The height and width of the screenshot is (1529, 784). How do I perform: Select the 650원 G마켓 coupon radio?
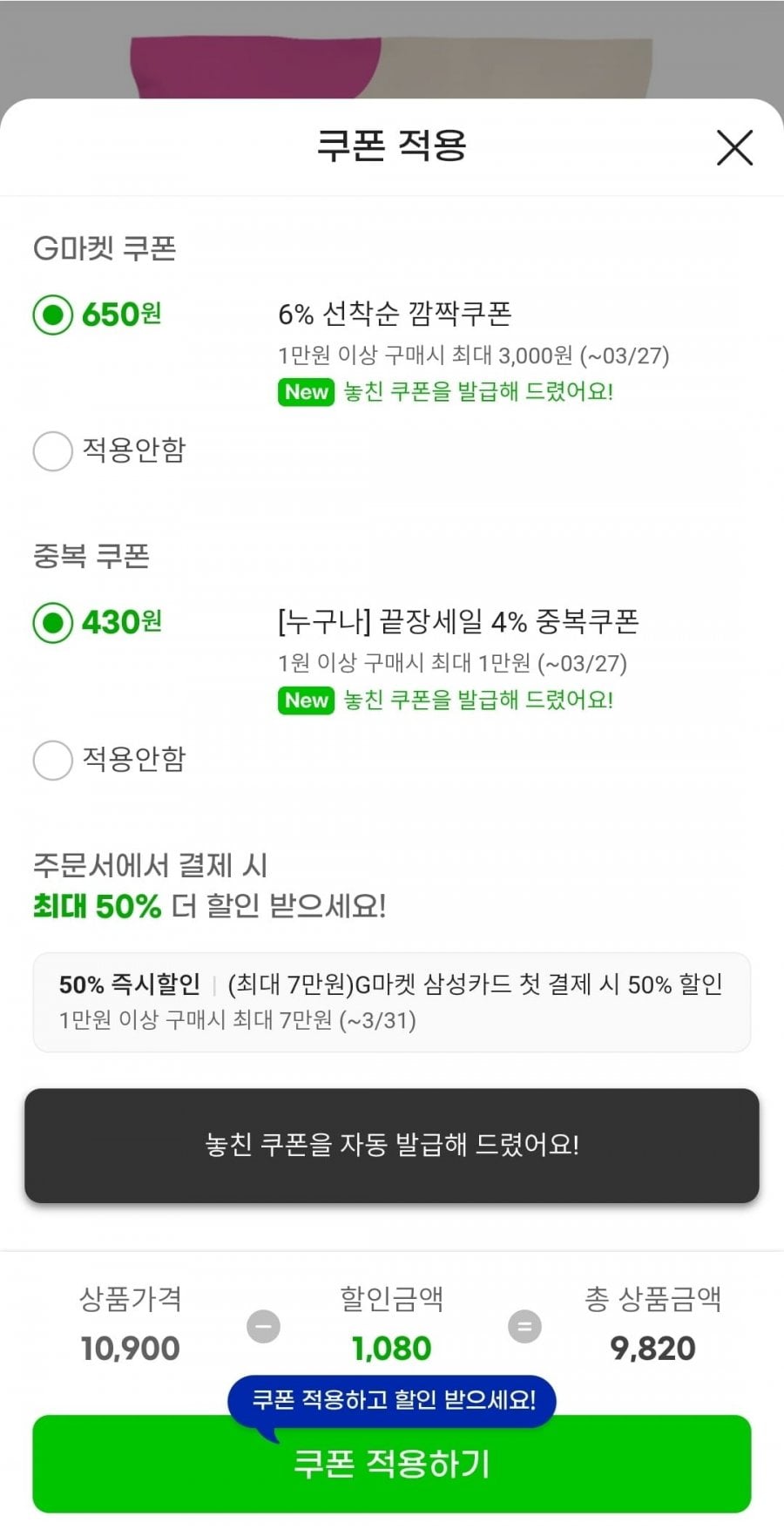pos(53,315)
